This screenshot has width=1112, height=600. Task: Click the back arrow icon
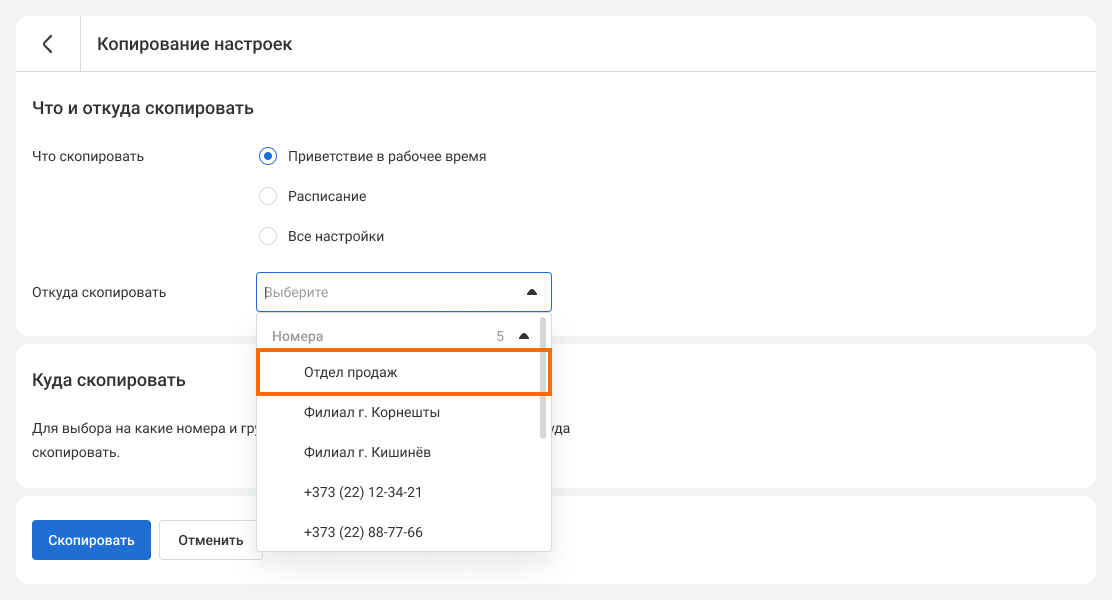47,44
